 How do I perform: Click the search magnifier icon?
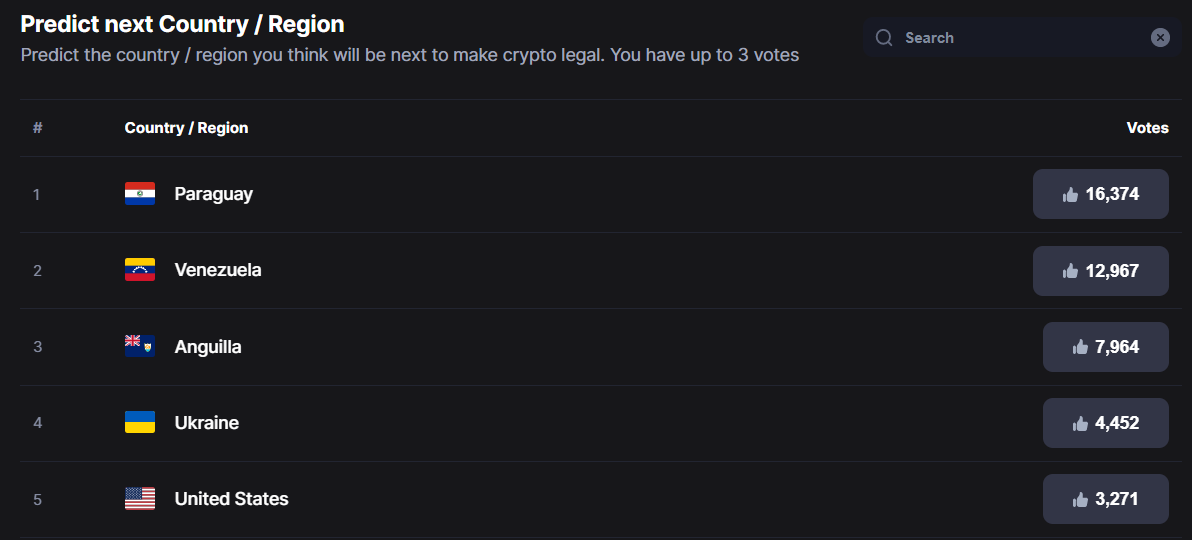[883, 38]
